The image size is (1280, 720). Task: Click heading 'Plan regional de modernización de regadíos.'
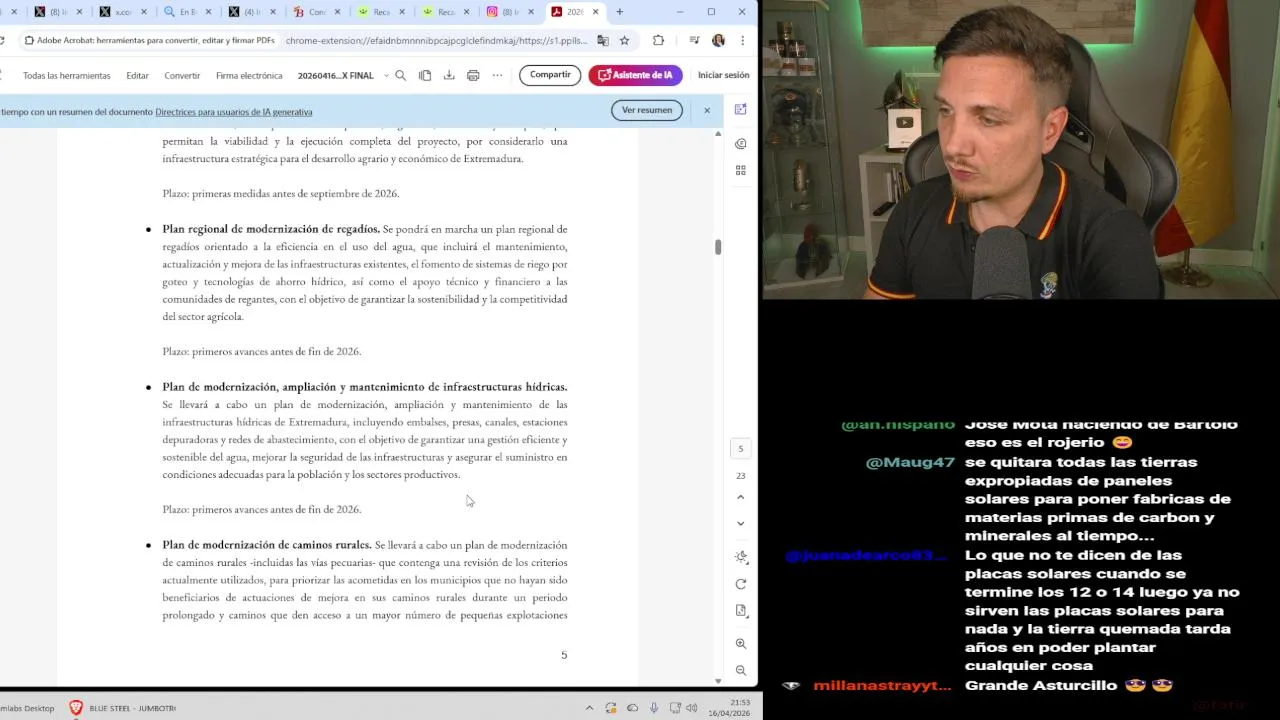click(x=271, y=229)
